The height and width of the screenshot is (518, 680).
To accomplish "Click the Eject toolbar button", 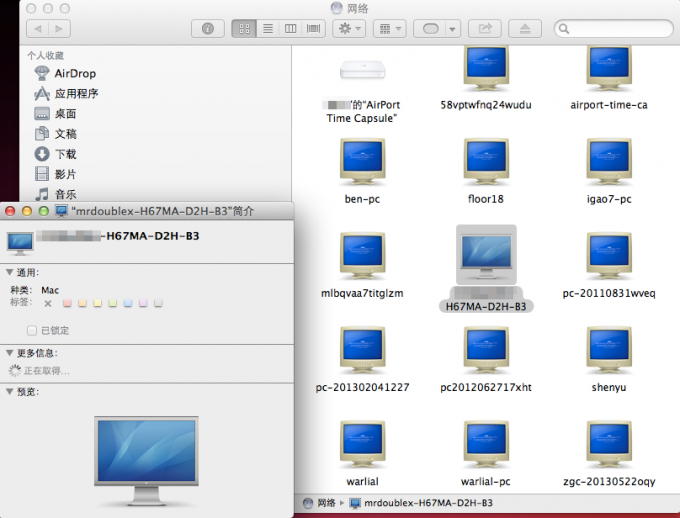I will (526, 29).
